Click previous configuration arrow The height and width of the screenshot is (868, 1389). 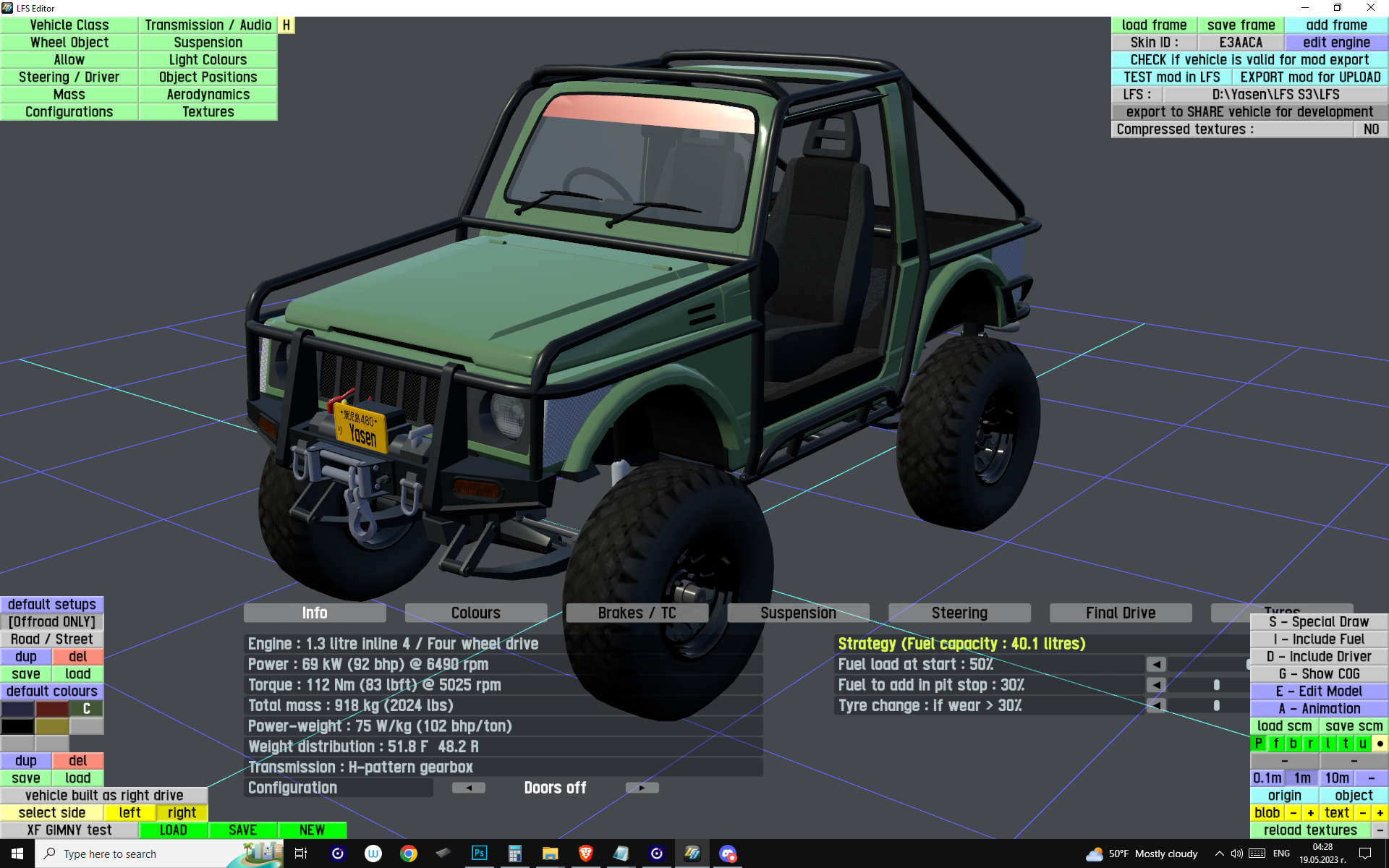point(469,788)
